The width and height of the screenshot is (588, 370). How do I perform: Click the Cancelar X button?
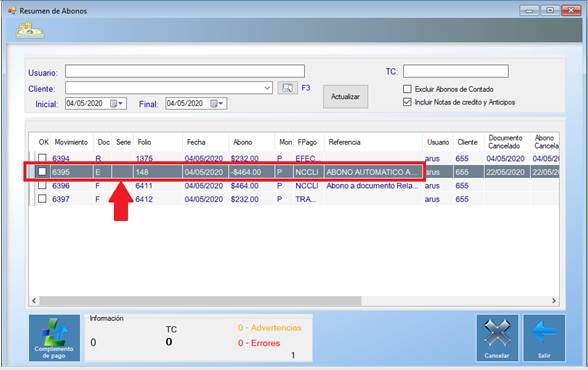[x=497, y=338]
